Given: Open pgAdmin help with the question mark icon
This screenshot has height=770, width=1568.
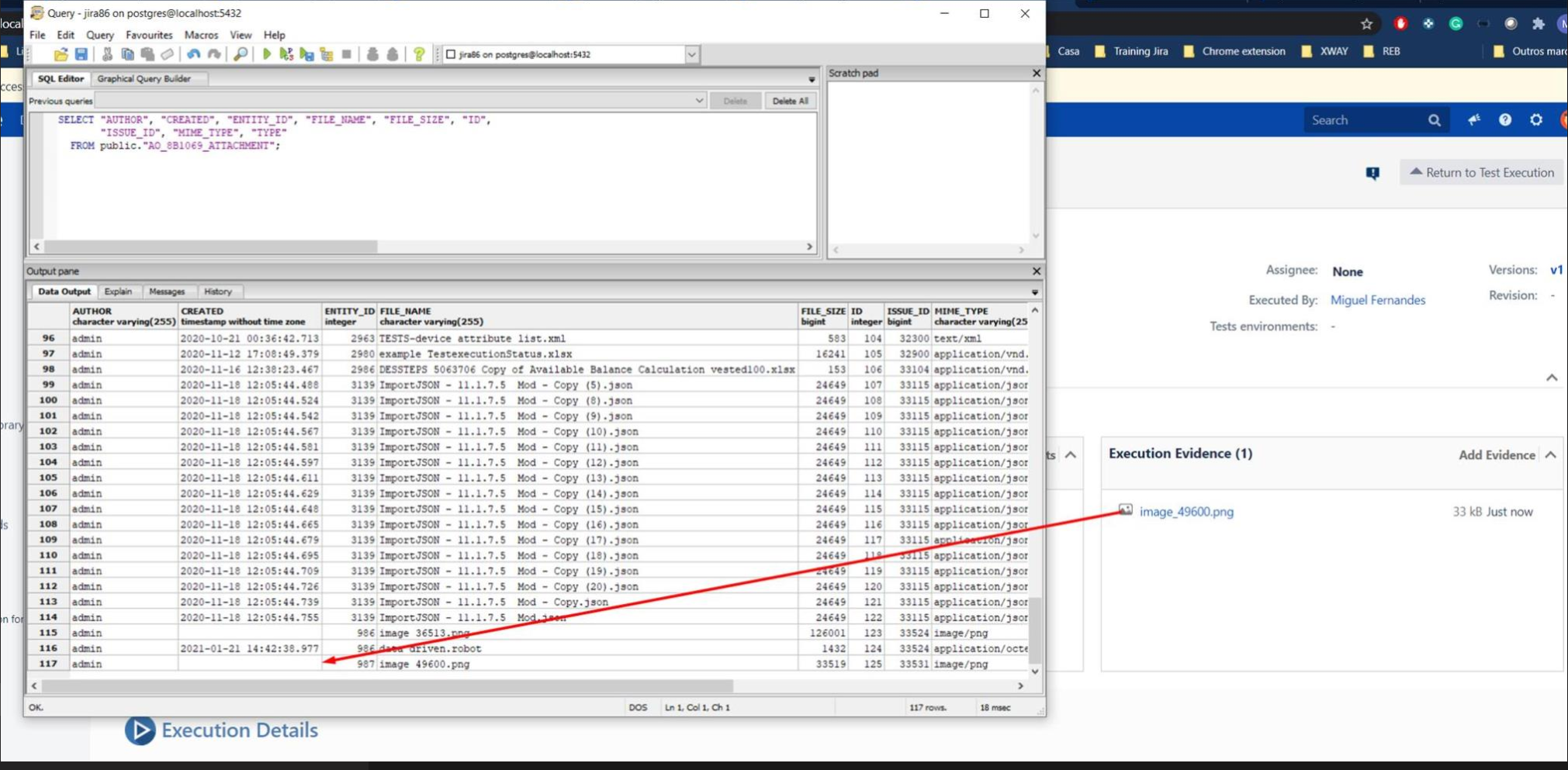Looking at the screenshot, I should coord(418,54).
